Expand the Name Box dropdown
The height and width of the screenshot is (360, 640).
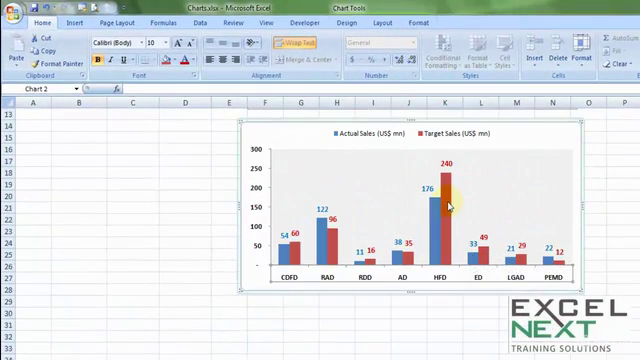coord(76,89)
